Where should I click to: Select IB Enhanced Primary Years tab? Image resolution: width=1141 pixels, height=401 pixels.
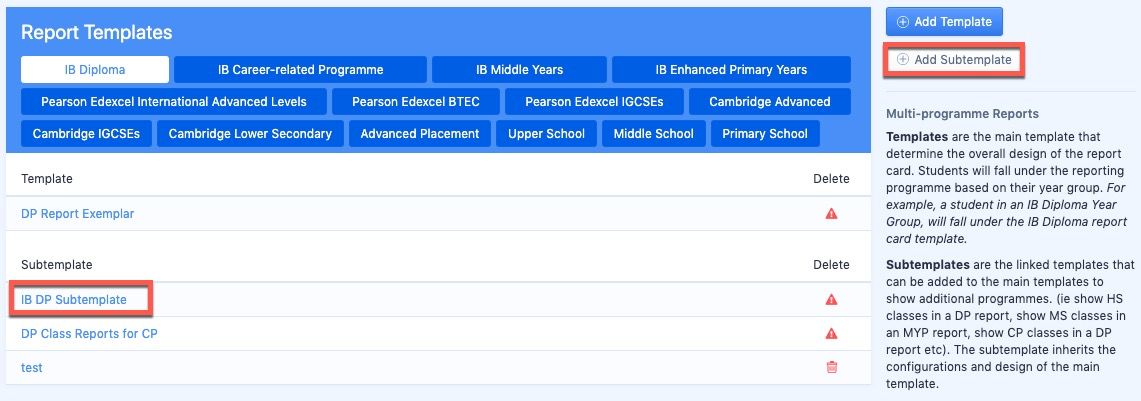tap(731, 70)
